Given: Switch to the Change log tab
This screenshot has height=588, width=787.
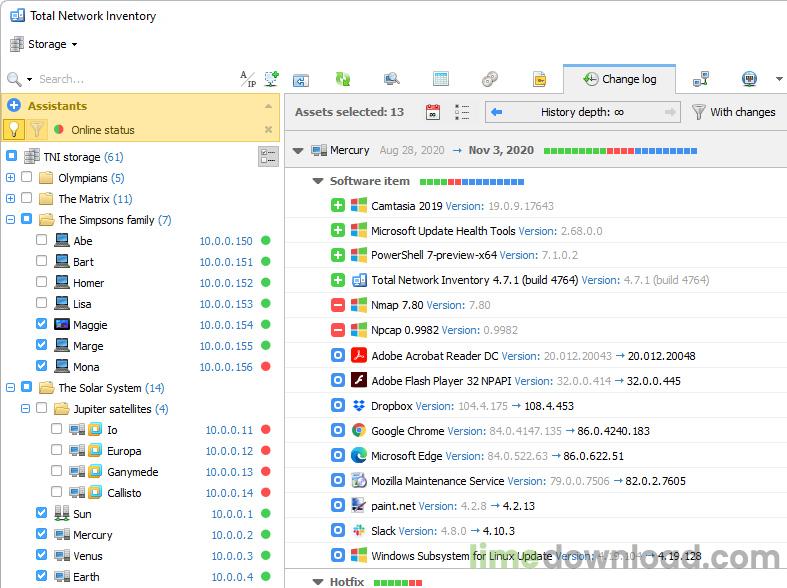Looking at the screenshot, I should [619, 79].
